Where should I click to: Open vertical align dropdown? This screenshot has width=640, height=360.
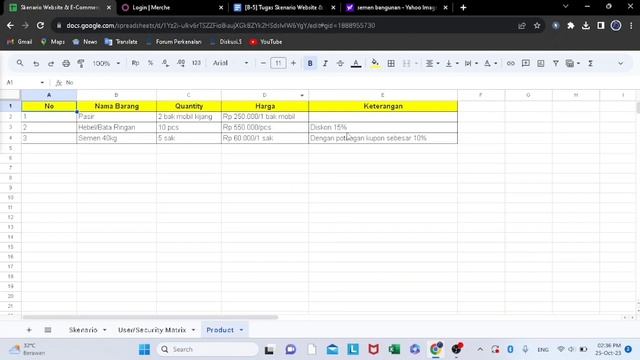451,63
